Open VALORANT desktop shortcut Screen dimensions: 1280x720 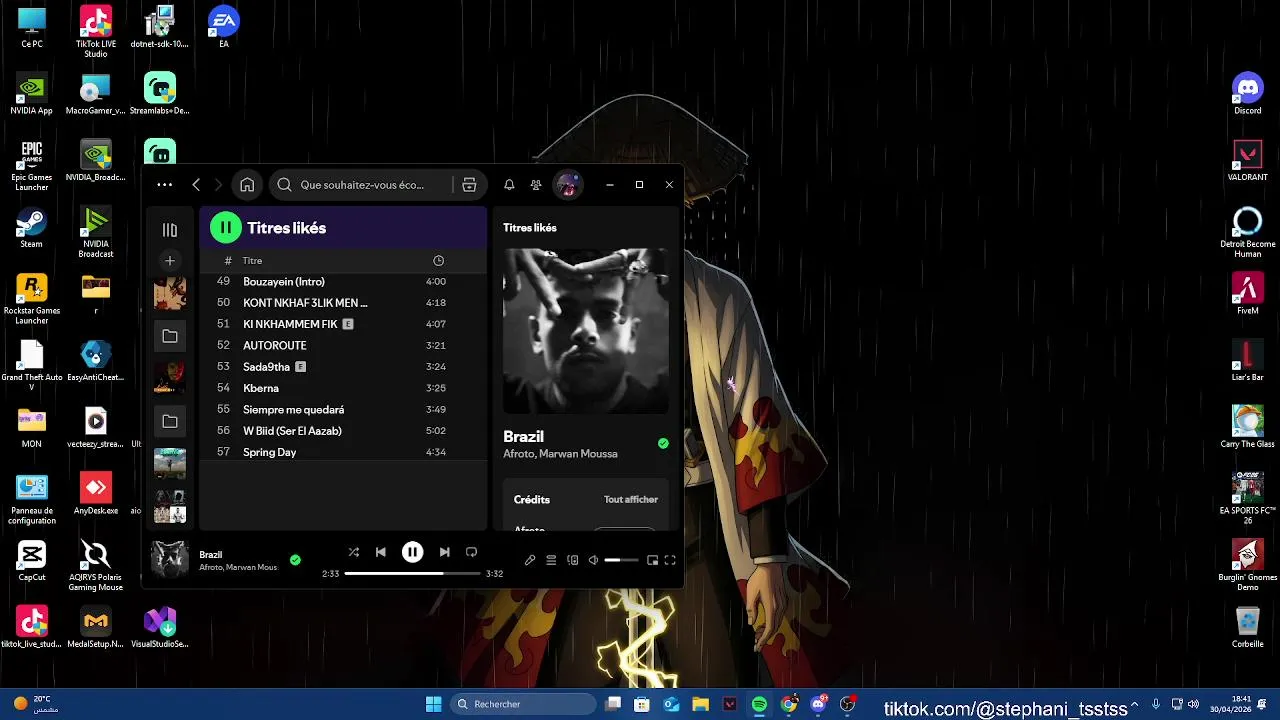click(1247, 160)
